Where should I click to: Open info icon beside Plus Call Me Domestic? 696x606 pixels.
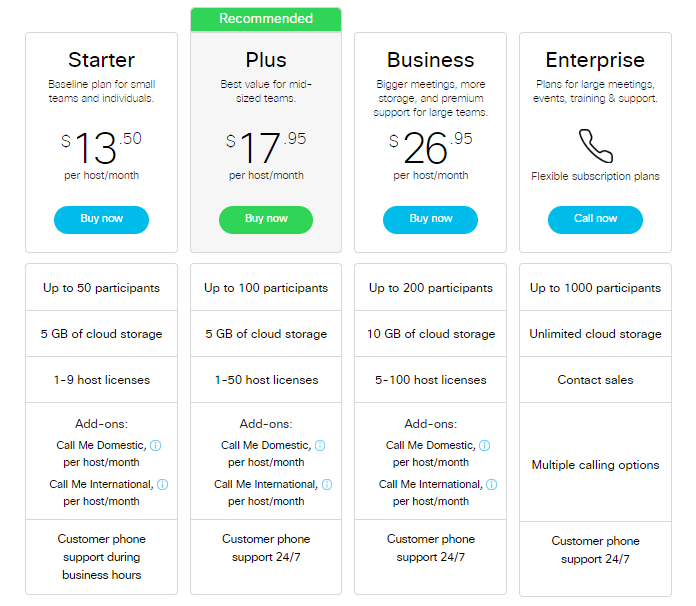coord(320,445)
